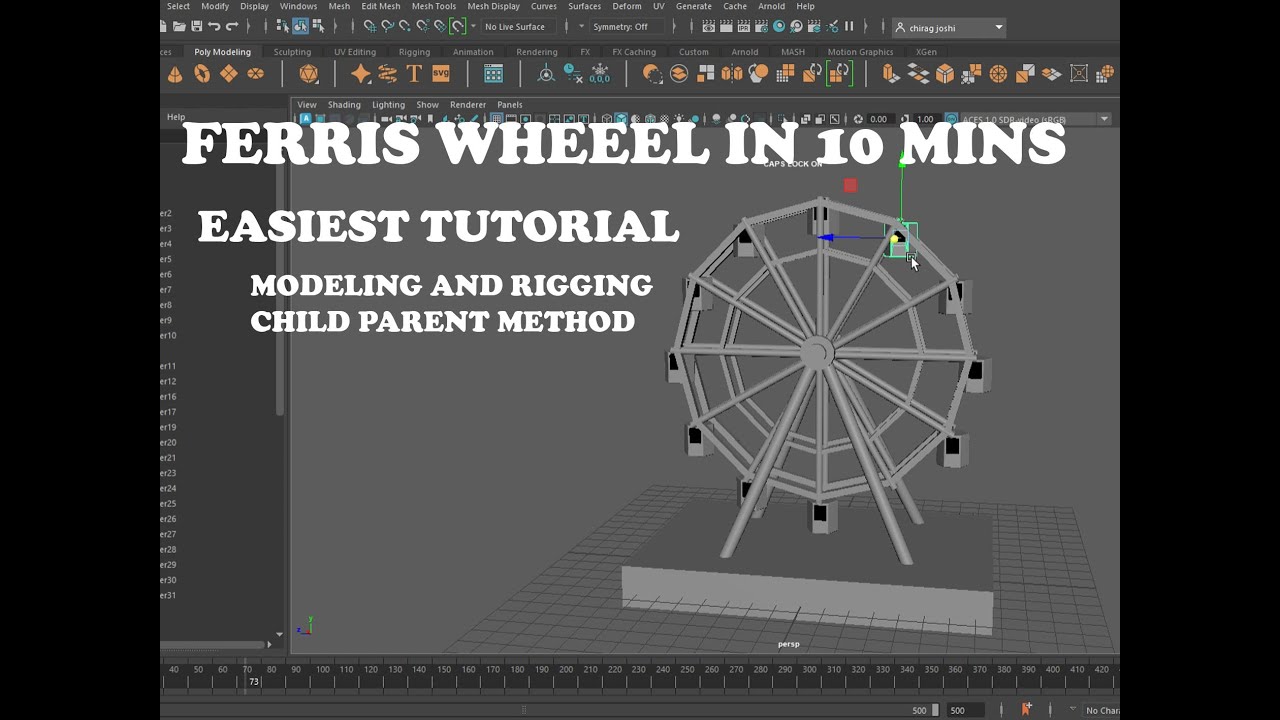Image resolution: width=1280 pixels, height=720 pixels.
Task: Create platonic solid from shelf
Action: click(x=309, y=74)
